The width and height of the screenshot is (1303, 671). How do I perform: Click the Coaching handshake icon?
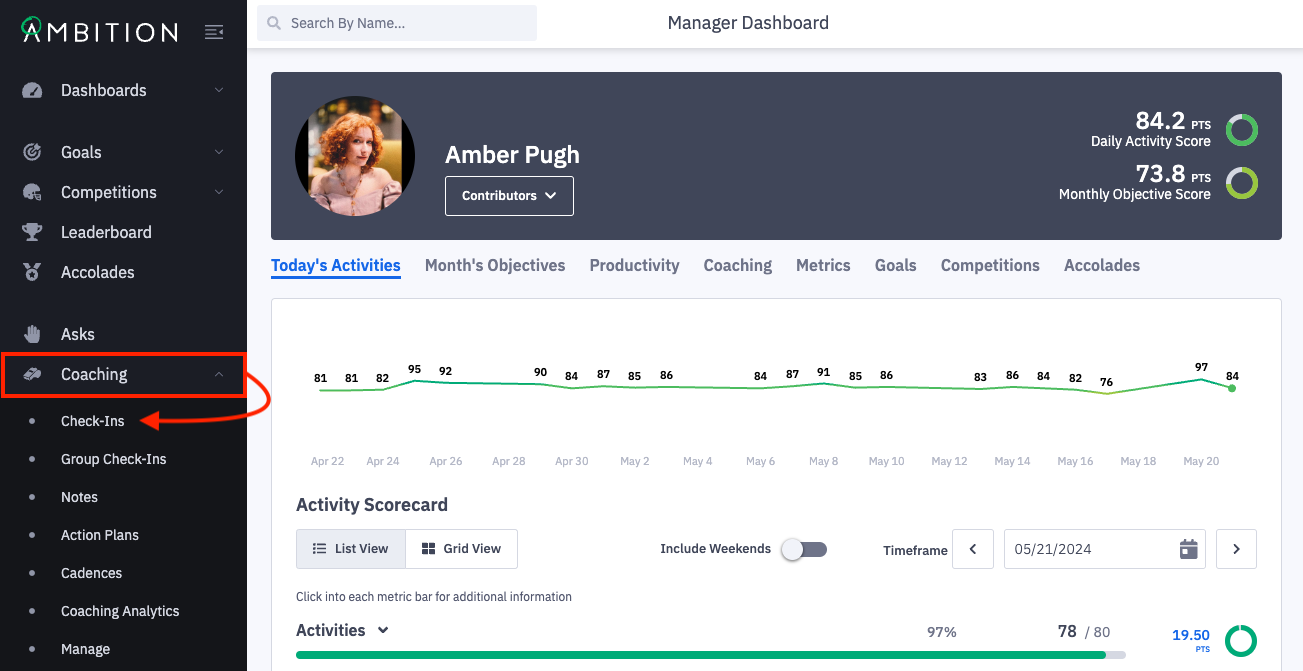click(x=32, y=374)
